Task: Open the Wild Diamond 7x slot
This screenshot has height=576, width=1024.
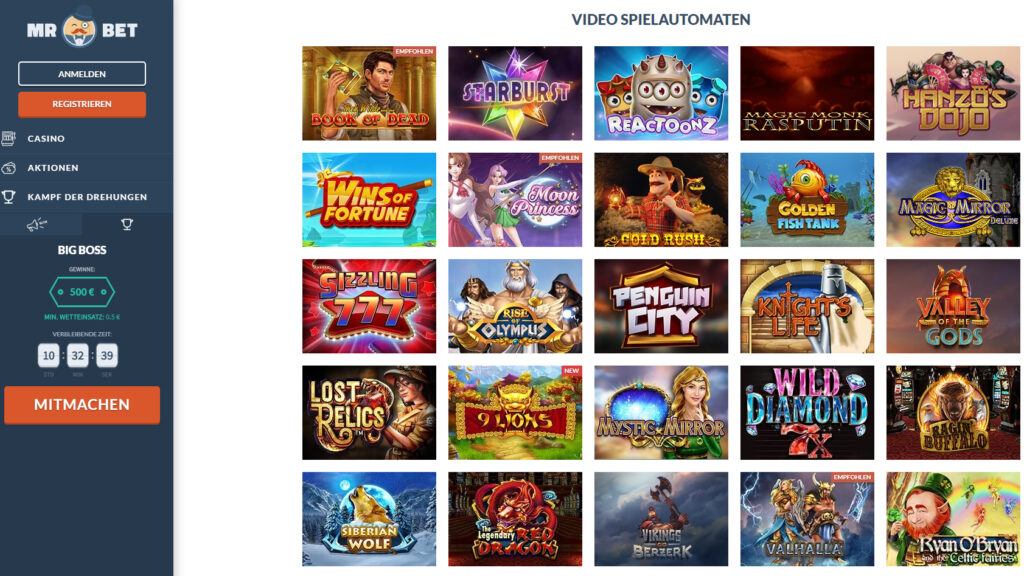Action: [807, 413]
